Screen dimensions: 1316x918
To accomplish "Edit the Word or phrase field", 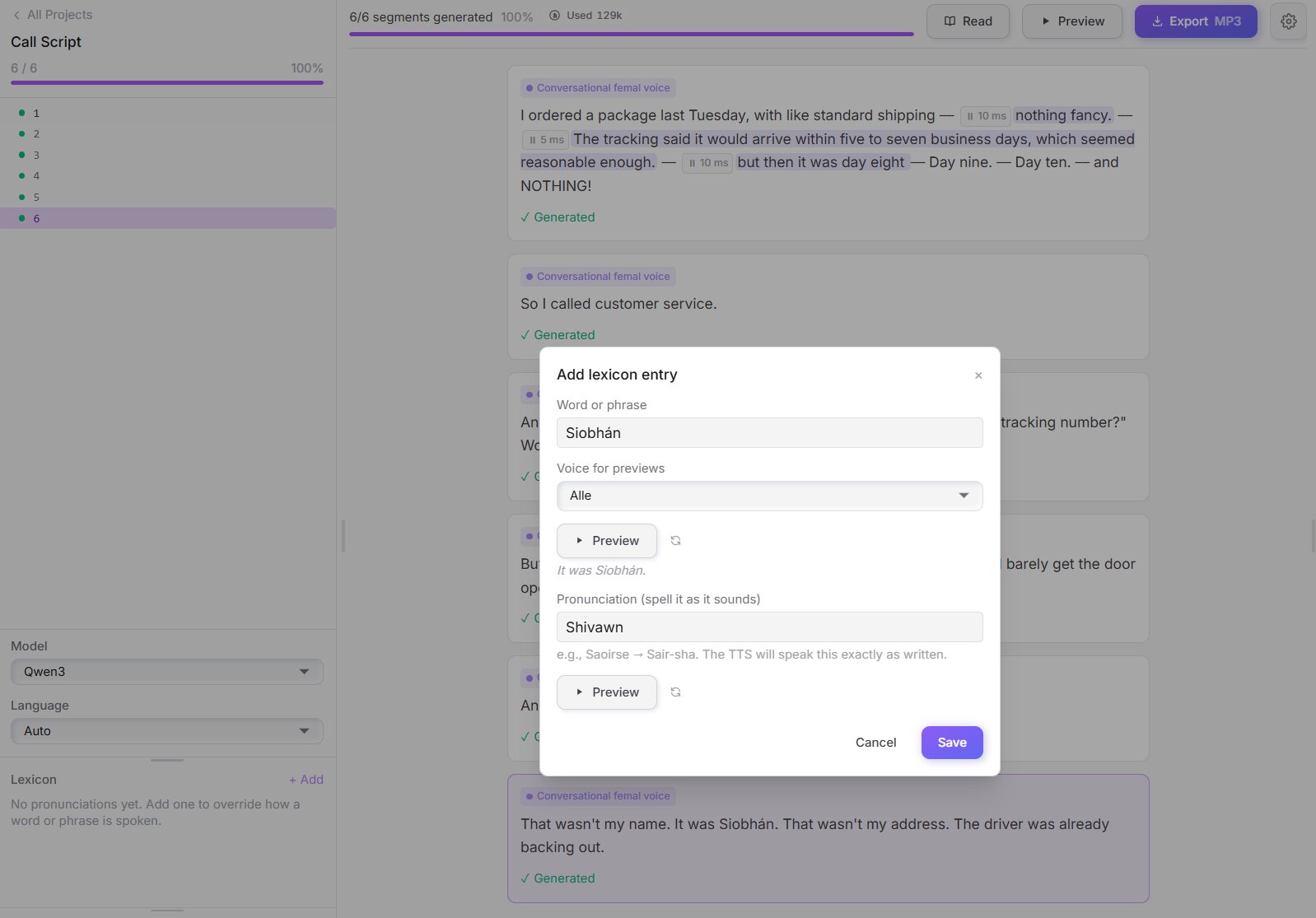I will coord(770,433).
